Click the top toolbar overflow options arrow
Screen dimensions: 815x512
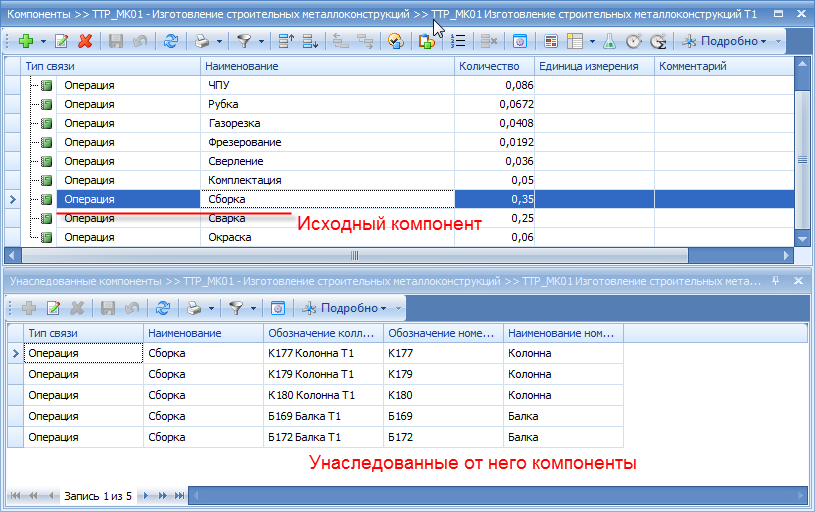[x=778, y=41]
